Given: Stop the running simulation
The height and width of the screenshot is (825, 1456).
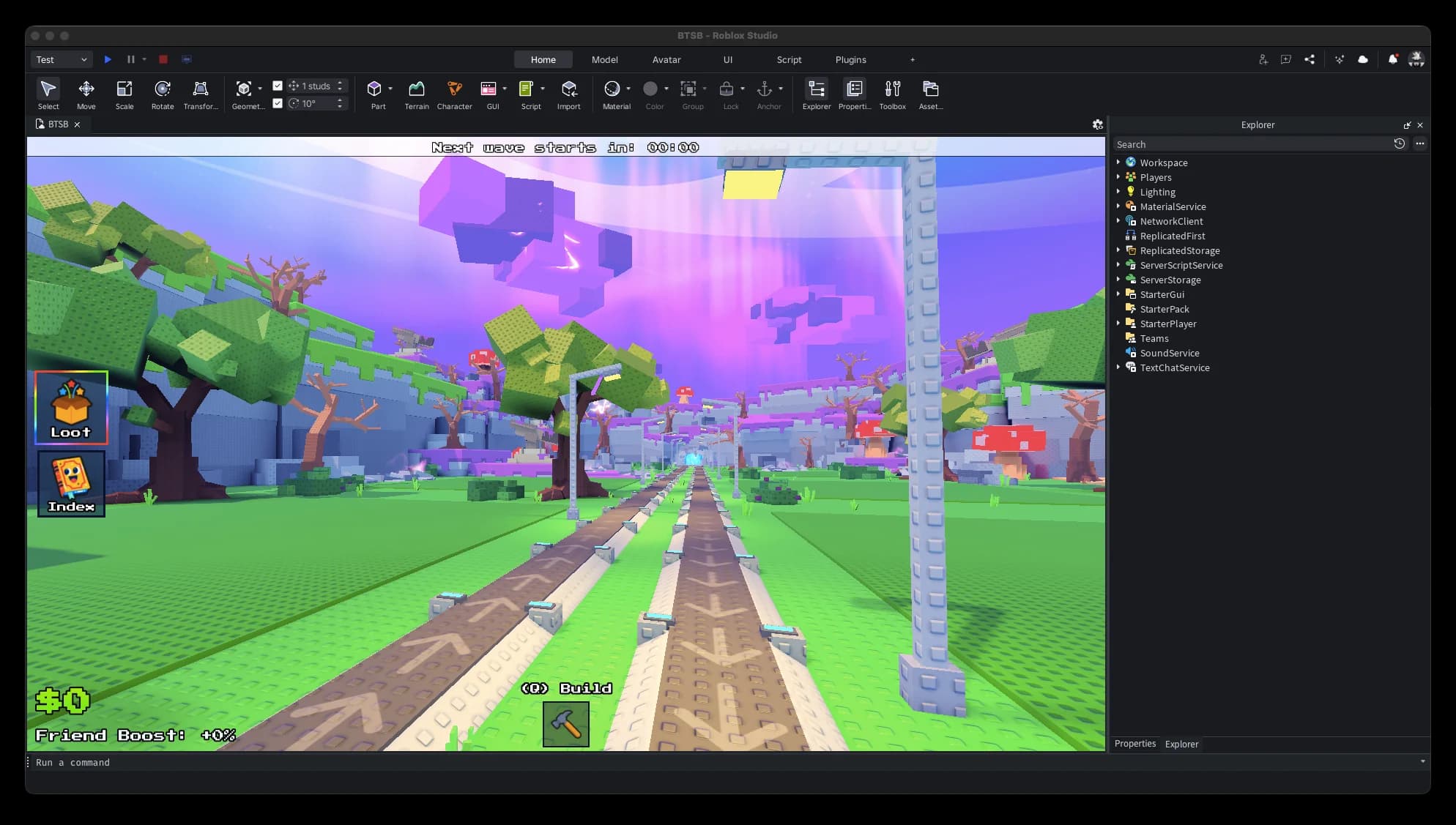Looking at the screenshot, I should pyautogui.click(x=163, y=59).
